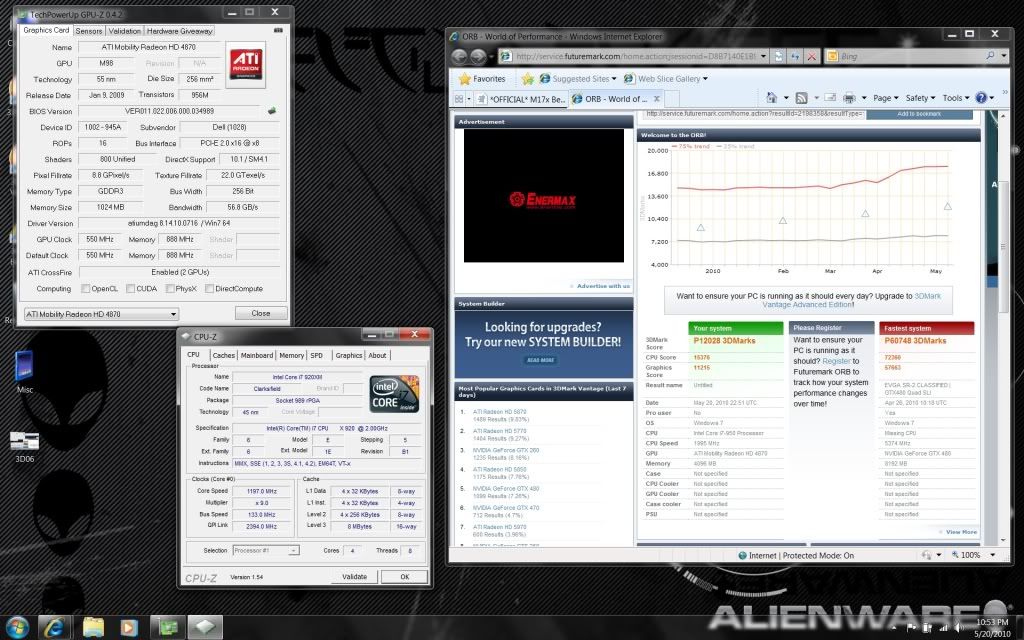
Task: Add to Favorites bar star icon
Action: click(x=528, y=78)
